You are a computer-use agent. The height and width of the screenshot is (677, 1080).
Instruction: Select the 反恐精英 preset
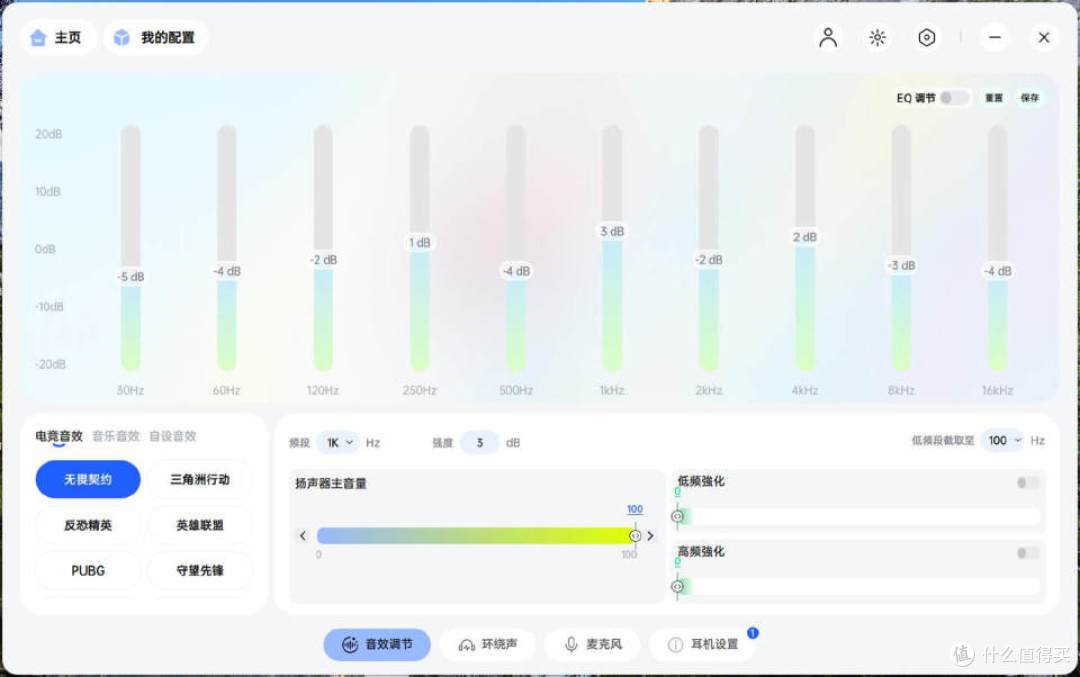(x=87, y=525)
